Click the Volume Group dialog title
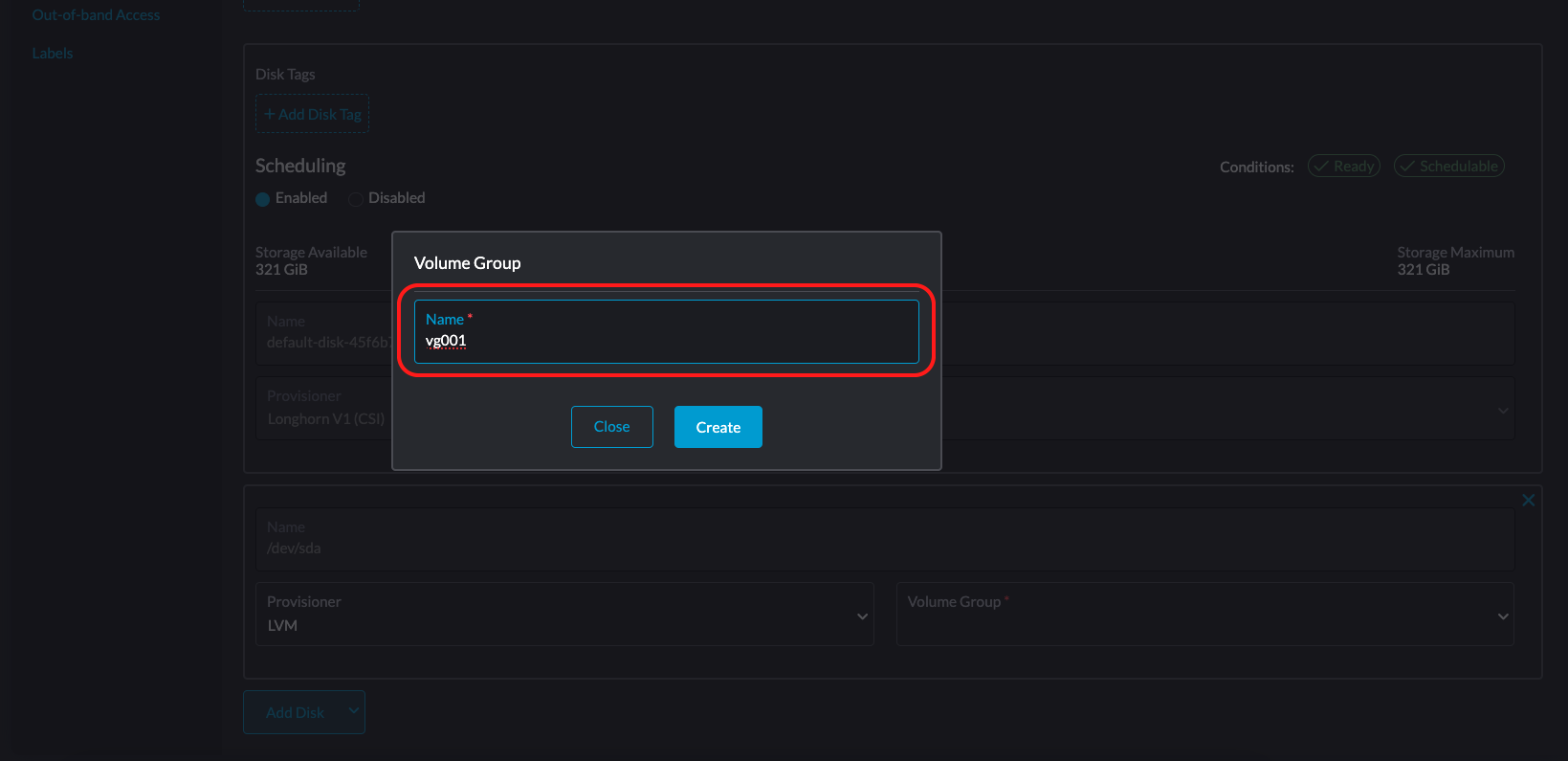The height and width of the screenshot is (761, 1568). pyautogui.click(x=467, y=263)
